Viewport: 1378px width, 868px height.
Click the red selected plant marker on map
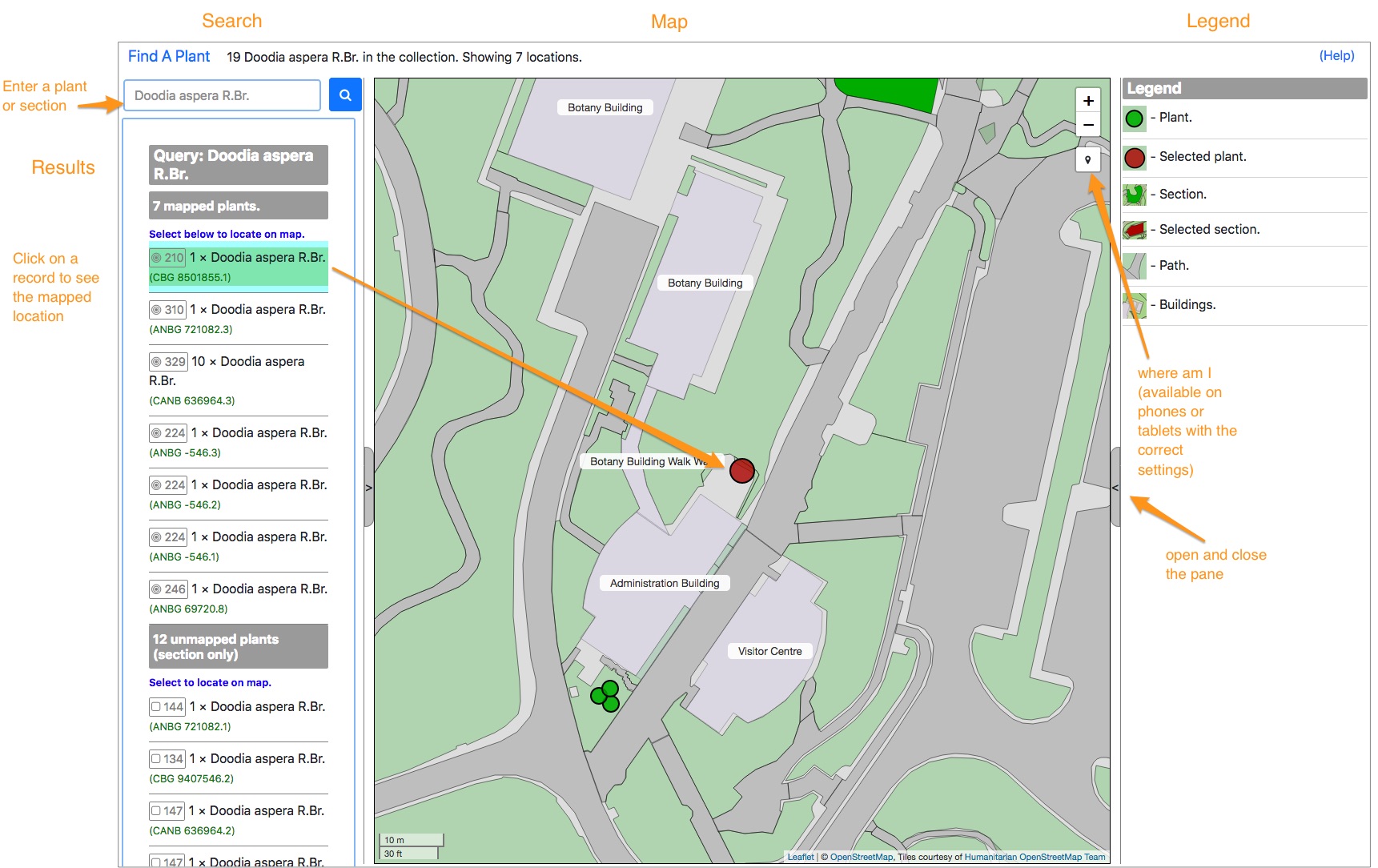(741, 471)
